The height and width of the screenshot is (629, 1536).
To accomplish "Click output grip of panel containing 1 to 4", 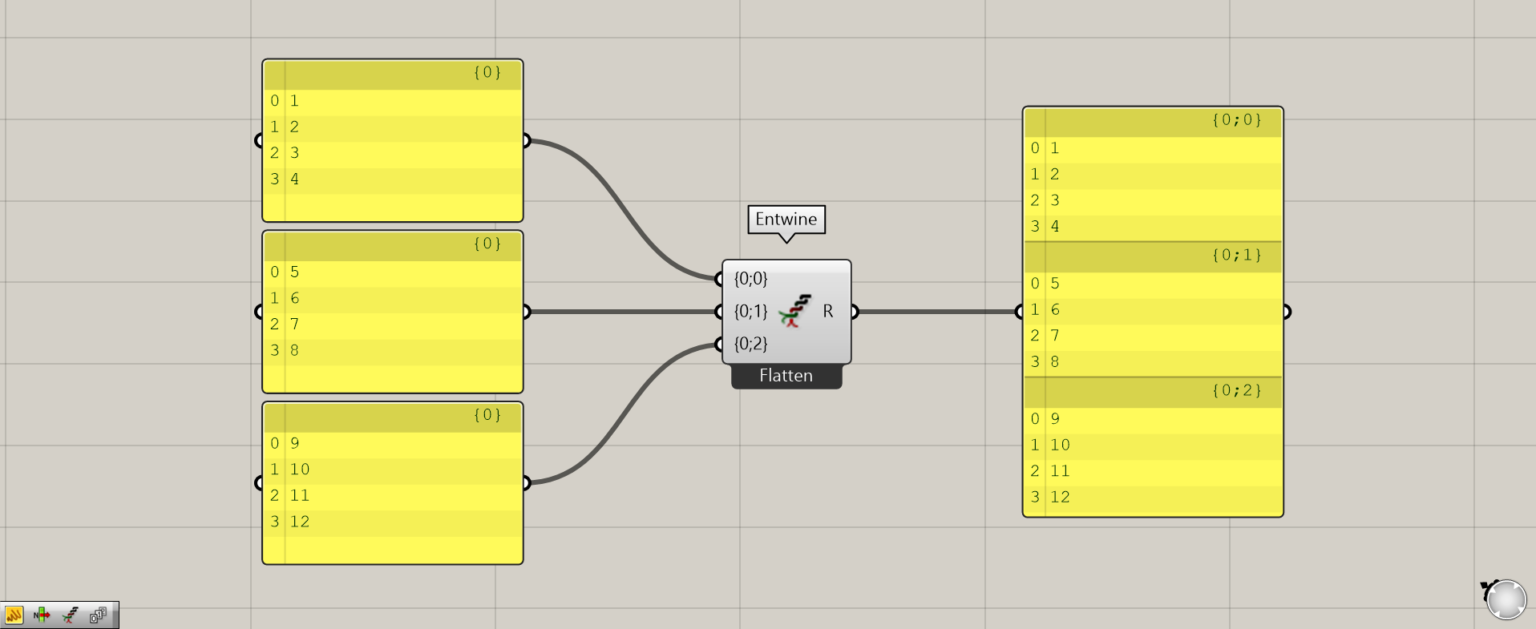I will click(525, 141).
